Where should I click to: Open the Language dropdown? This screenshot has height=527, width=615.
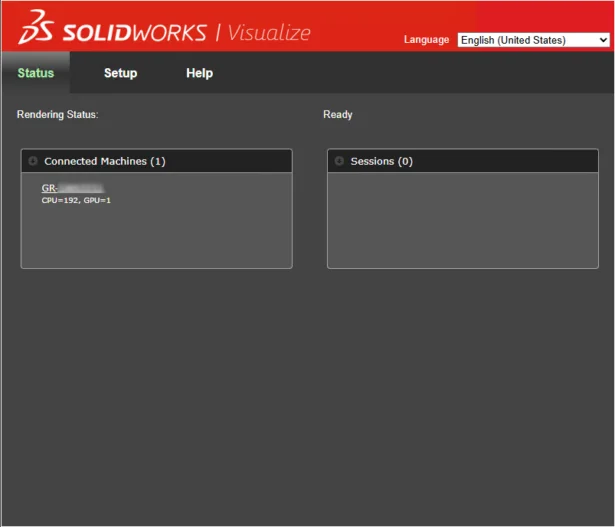pos(533,40)
